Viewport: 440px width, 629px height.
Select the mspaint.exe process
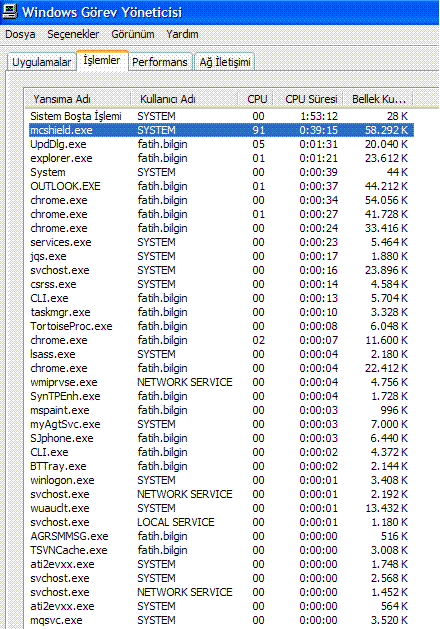point(221,410)
